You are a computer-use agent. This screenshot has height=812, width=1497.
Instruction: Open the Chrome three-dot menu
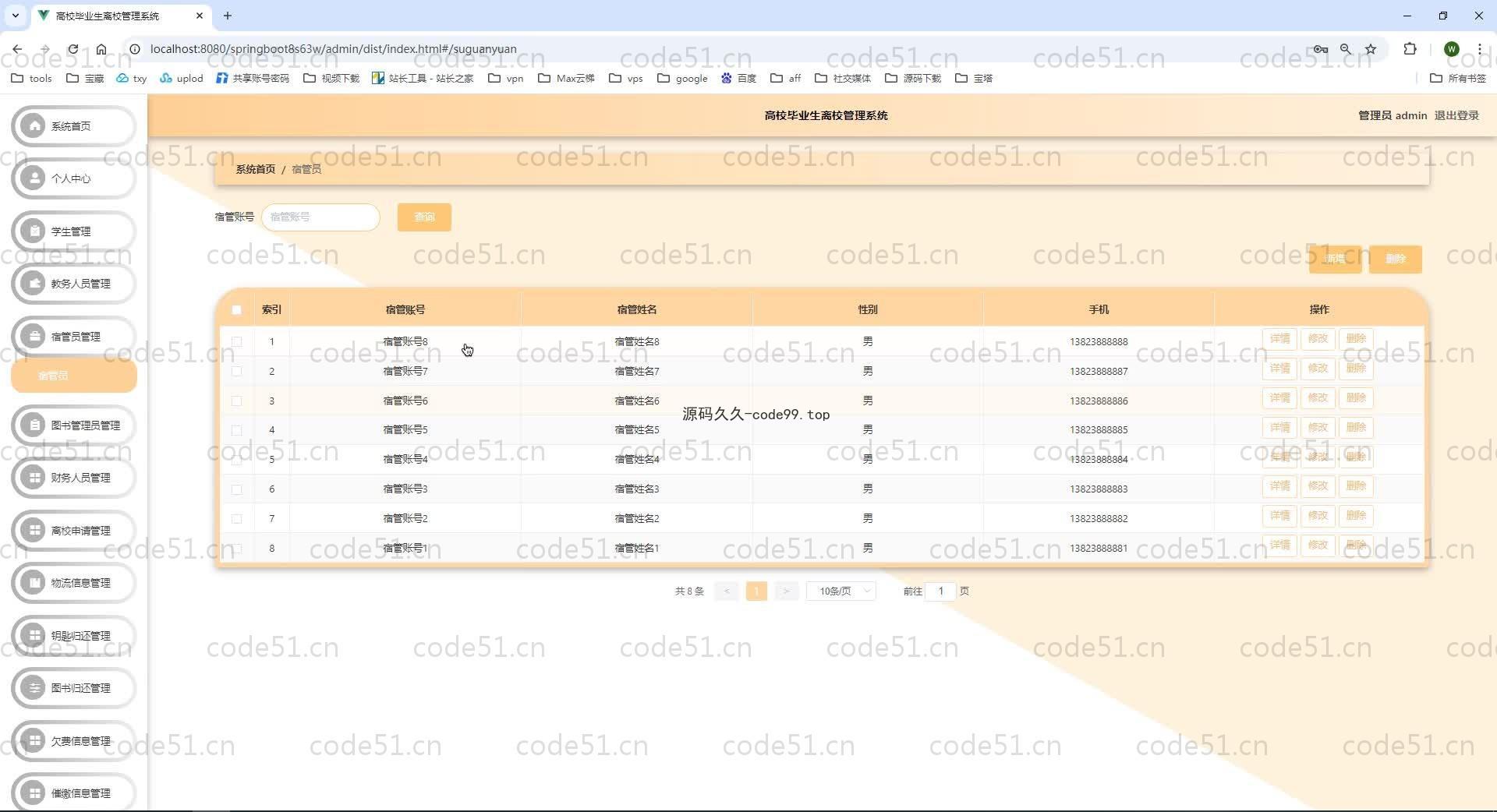point(1479,49)
